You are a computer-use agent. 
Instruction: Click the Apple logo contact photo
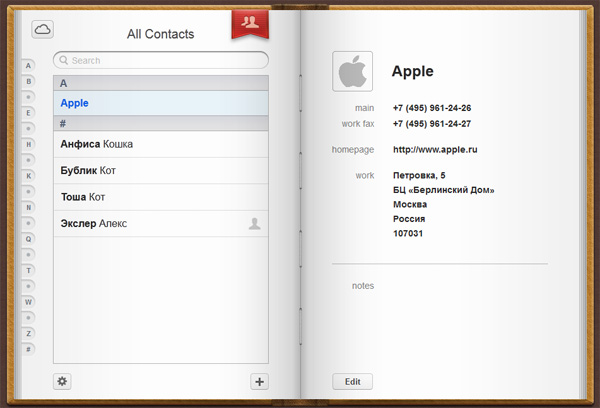tap(352, 71)
